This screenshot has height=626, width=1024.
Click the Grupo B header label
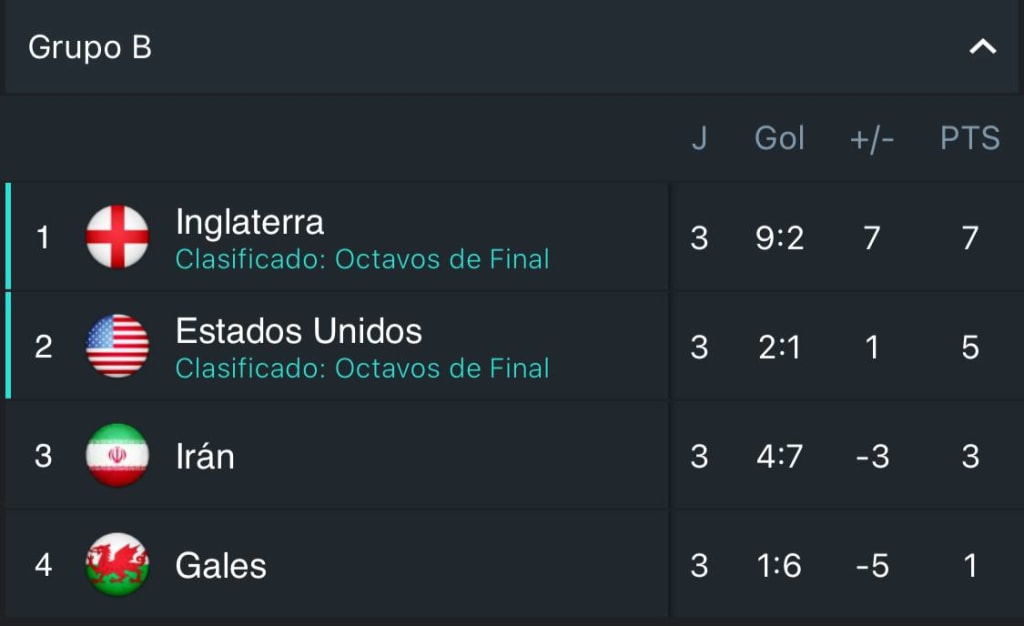point(90,46)
